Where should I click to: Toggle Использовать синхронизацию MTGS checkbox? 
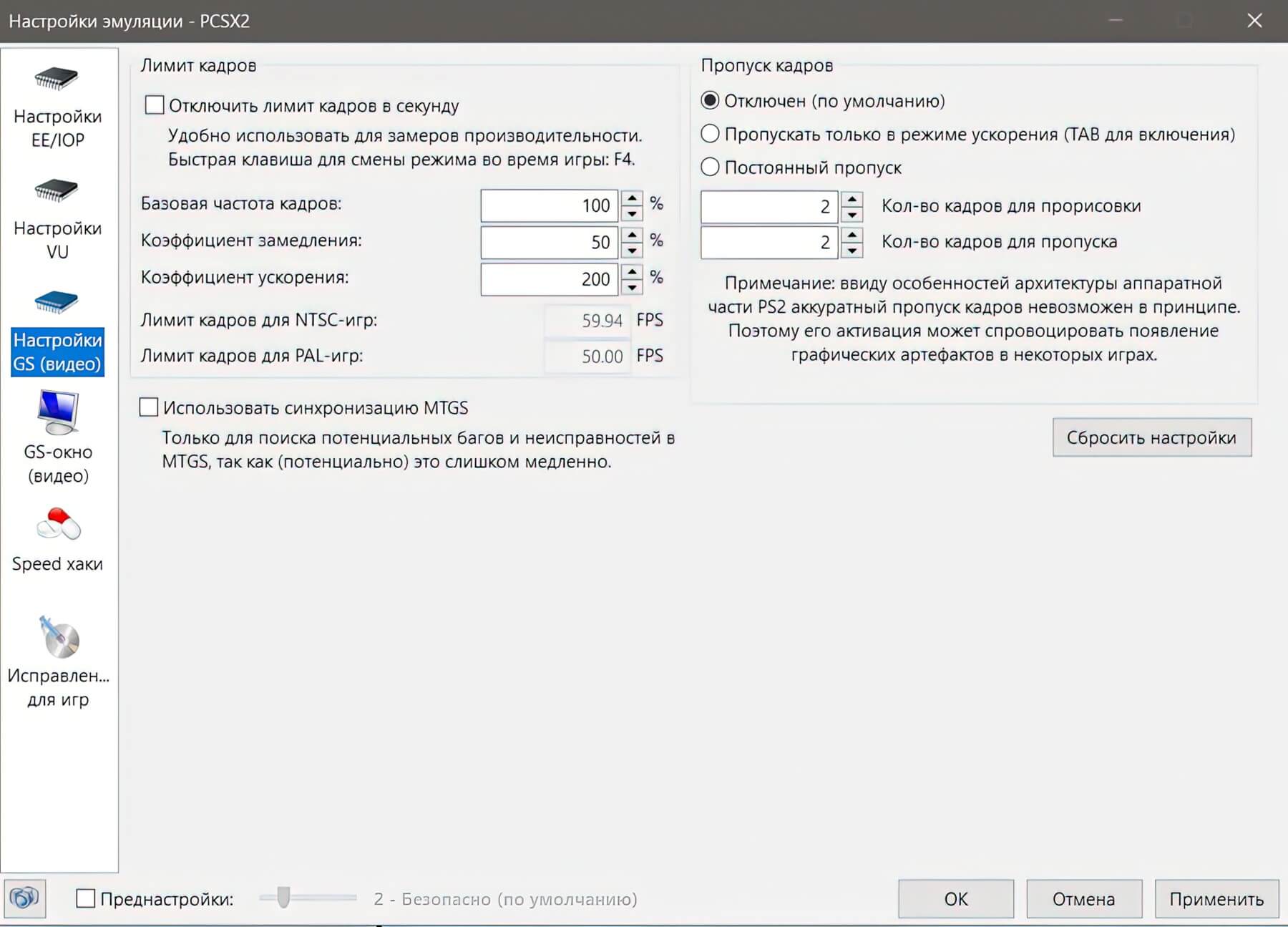149,407
